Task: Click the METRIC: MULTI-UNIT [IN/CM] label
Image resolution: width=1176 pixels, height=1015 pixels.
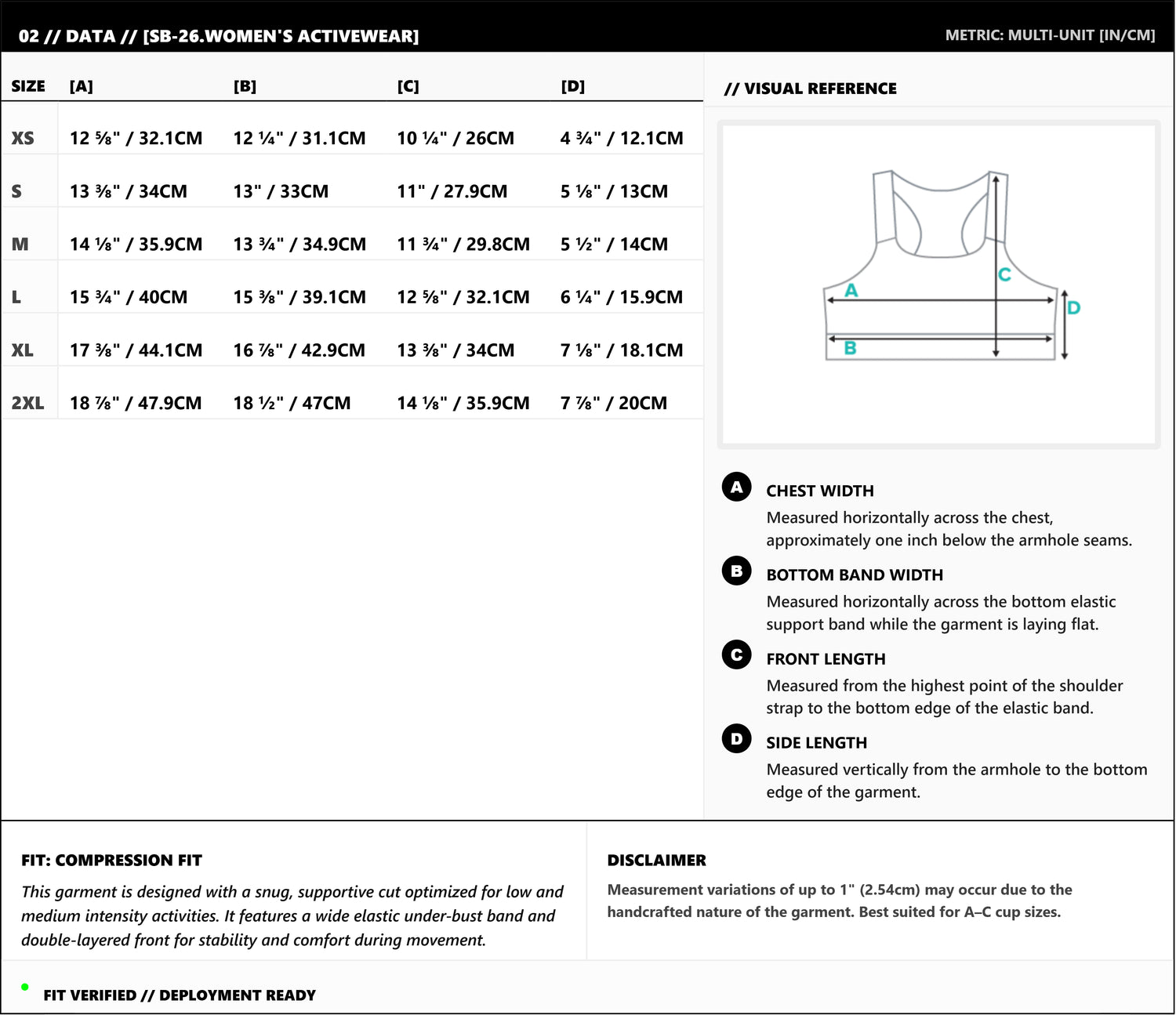Action: [x=1050, y=35]
